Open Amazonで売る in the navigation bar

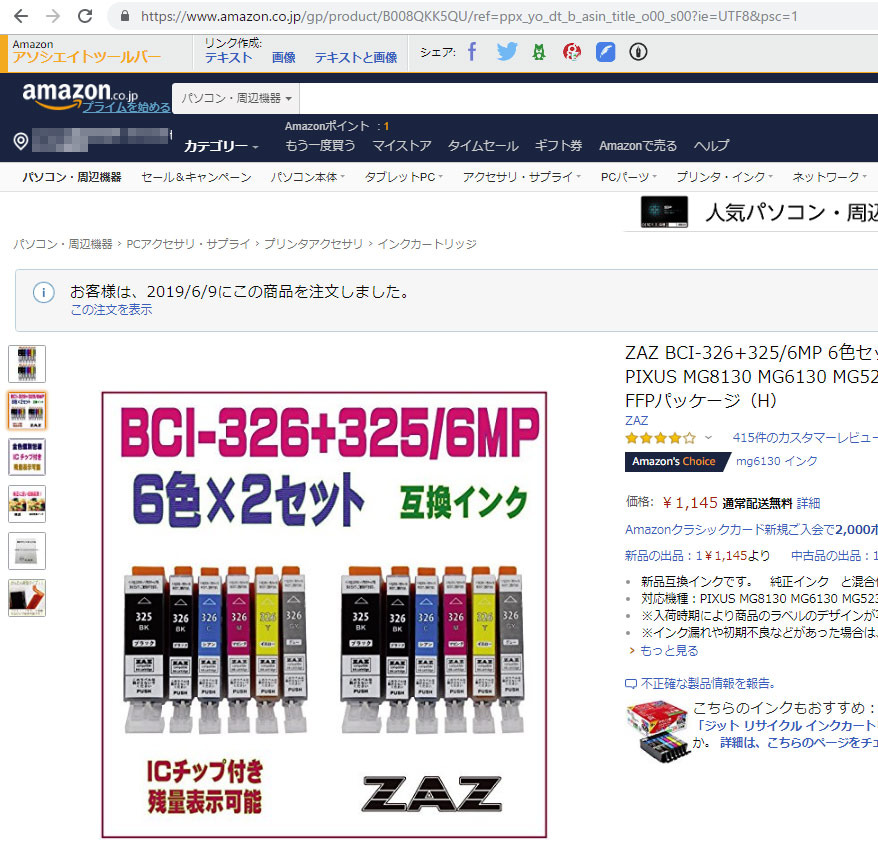coord(638,146)
